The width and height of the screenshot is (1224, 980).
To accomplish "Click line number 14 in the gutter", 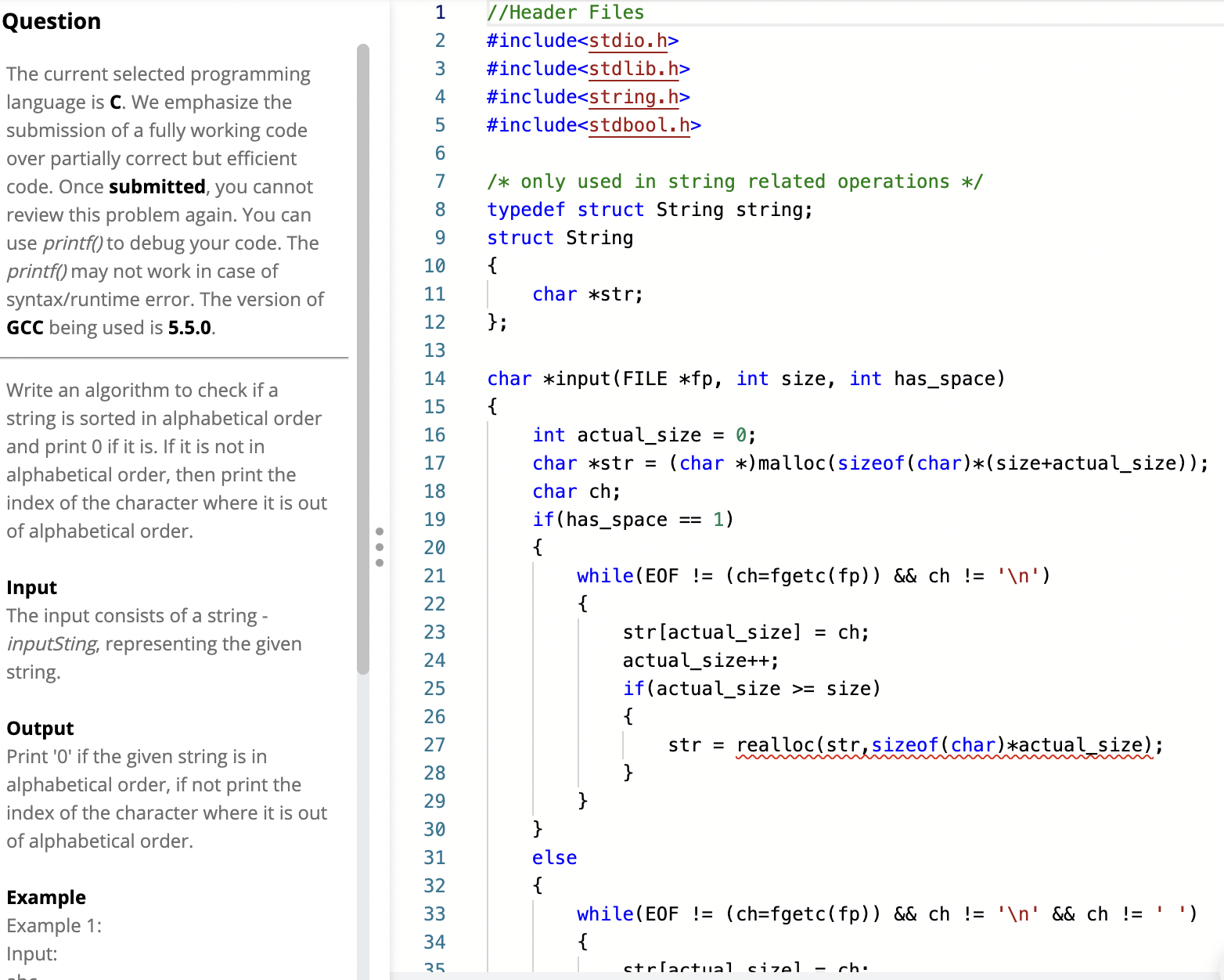I will (x=434, y=379).
